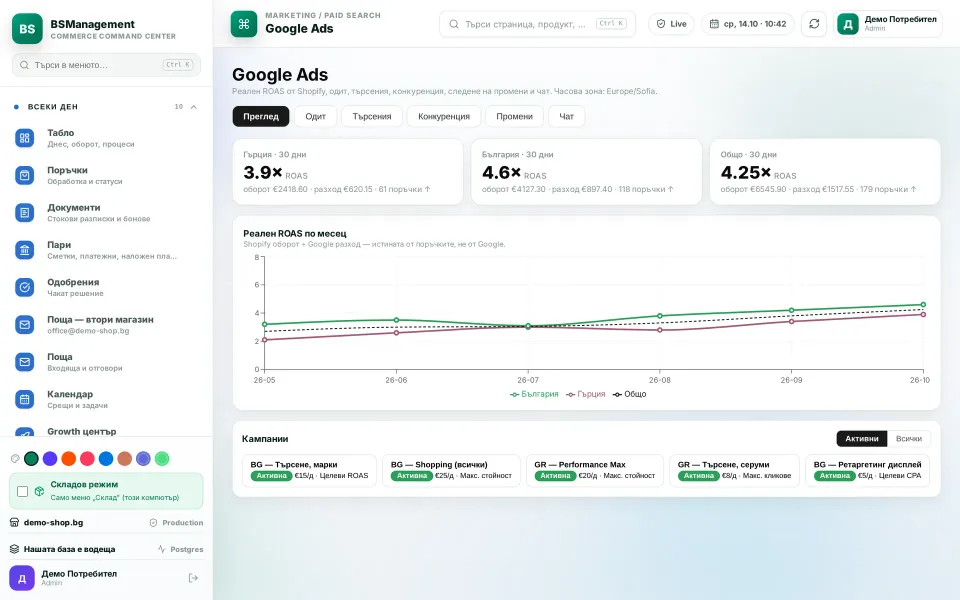Image resolution: width=960 pixels, height=600 pixels.
Task: Switch to the Промени tab
Action: [514, 116]
